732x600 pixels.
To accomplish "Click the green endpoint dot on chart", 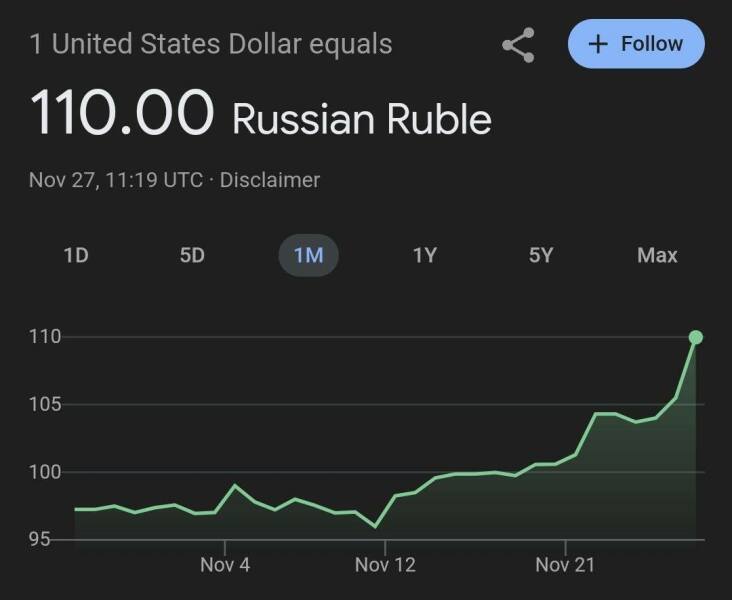I will click(696, 337).
